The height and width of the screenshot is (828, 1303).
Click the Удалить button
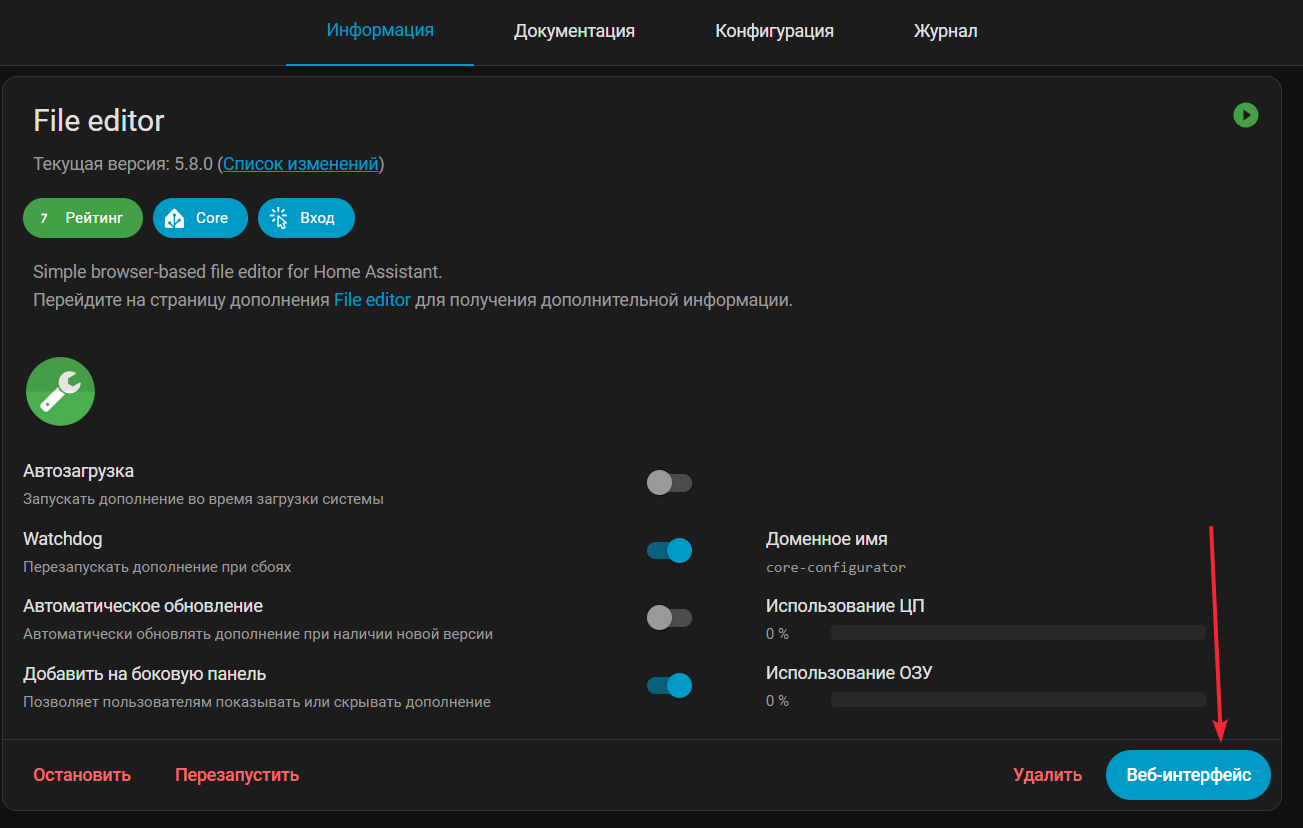pos(1047,775)
